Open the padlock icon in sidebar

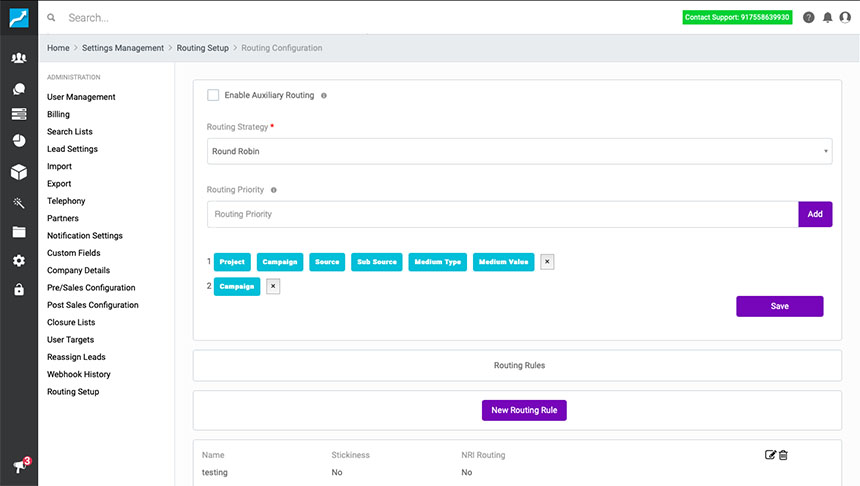point(19,289)
